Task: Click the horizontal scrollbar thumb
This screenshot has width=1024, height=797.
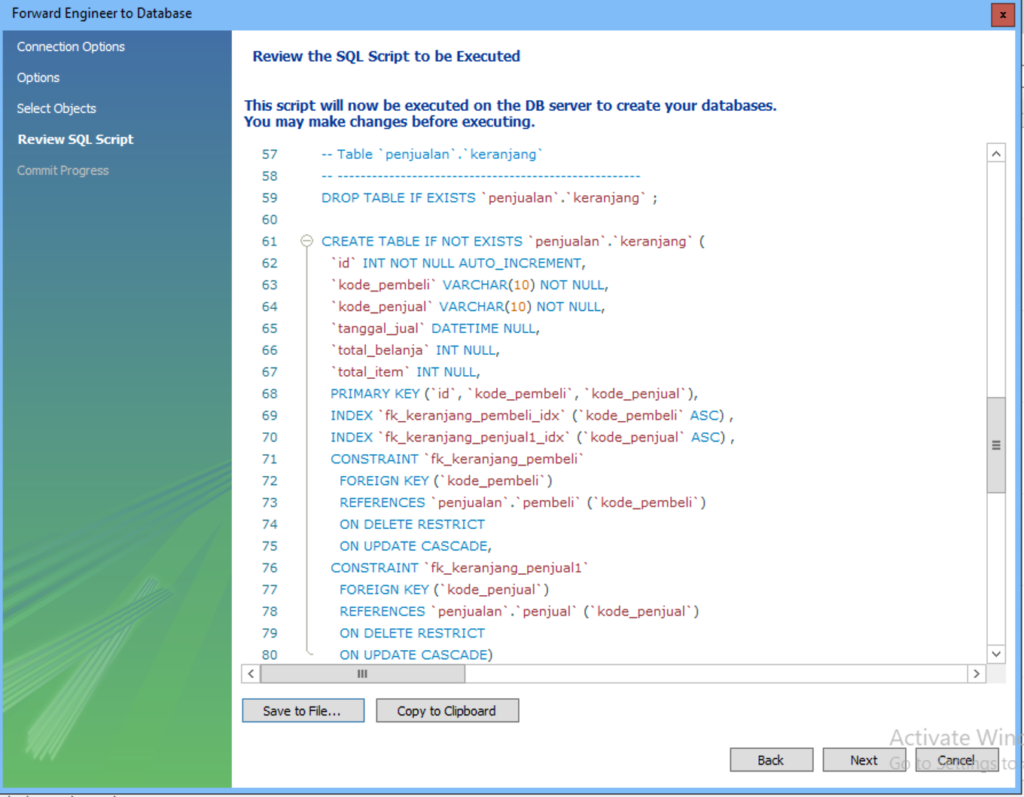Action: click(362, 674)
